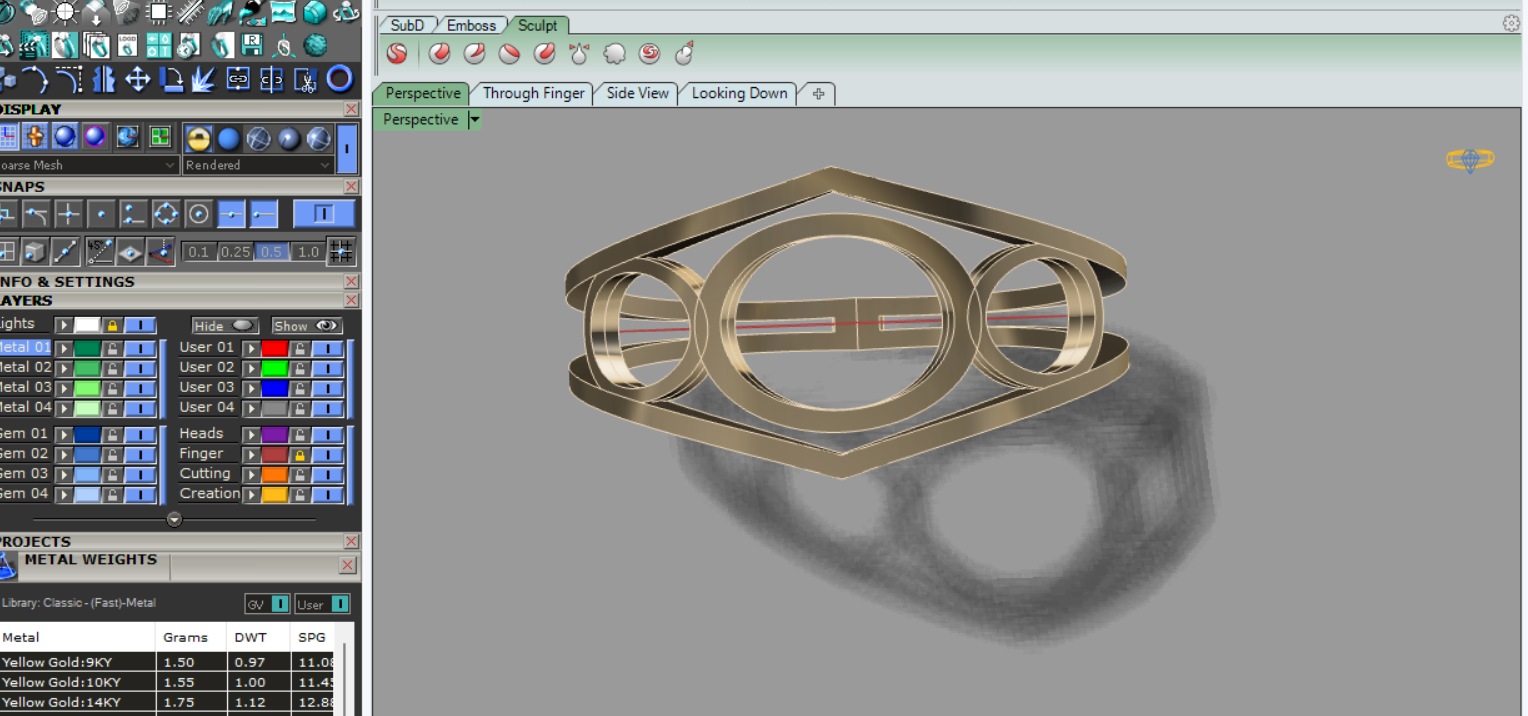Select the scissors trim tool icon
This screenshot has height=716, width=1528.
click(305, 79)
